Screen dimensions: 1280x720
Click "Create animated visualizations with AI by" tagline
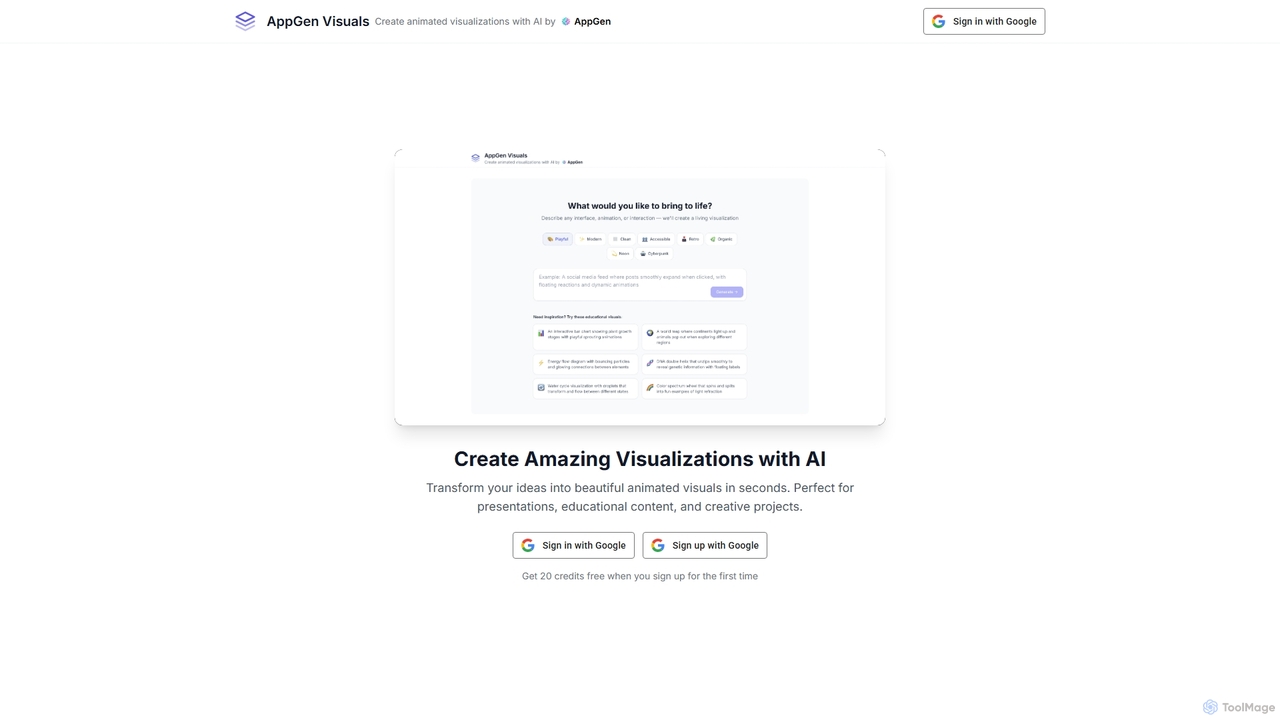coord(465,21)
